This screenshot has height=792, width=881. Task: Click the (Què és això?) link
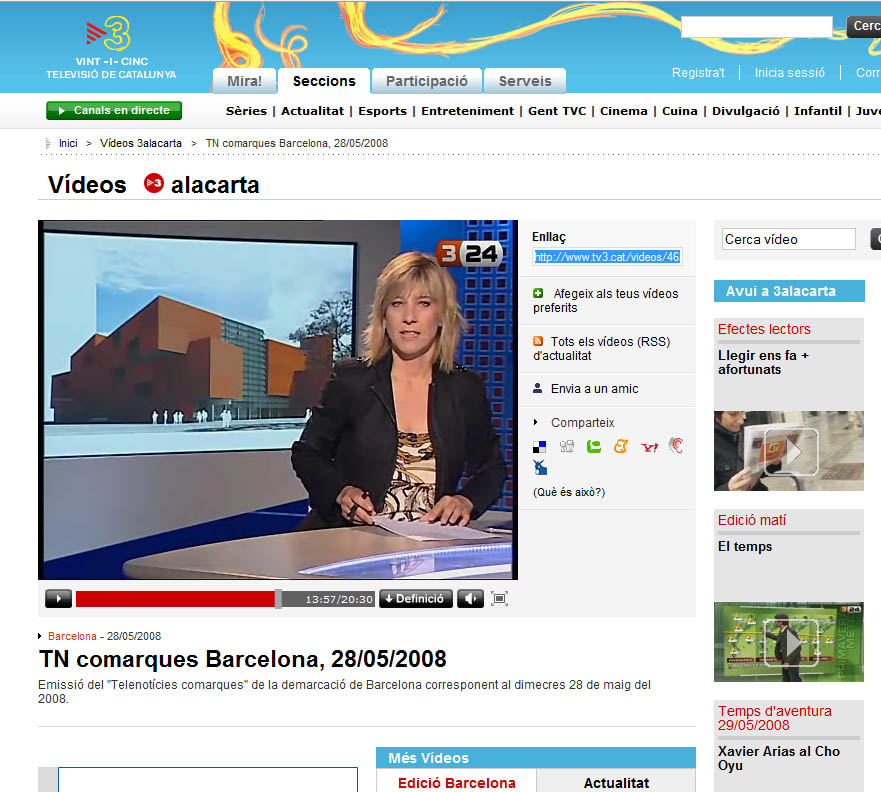click(569, 492)
